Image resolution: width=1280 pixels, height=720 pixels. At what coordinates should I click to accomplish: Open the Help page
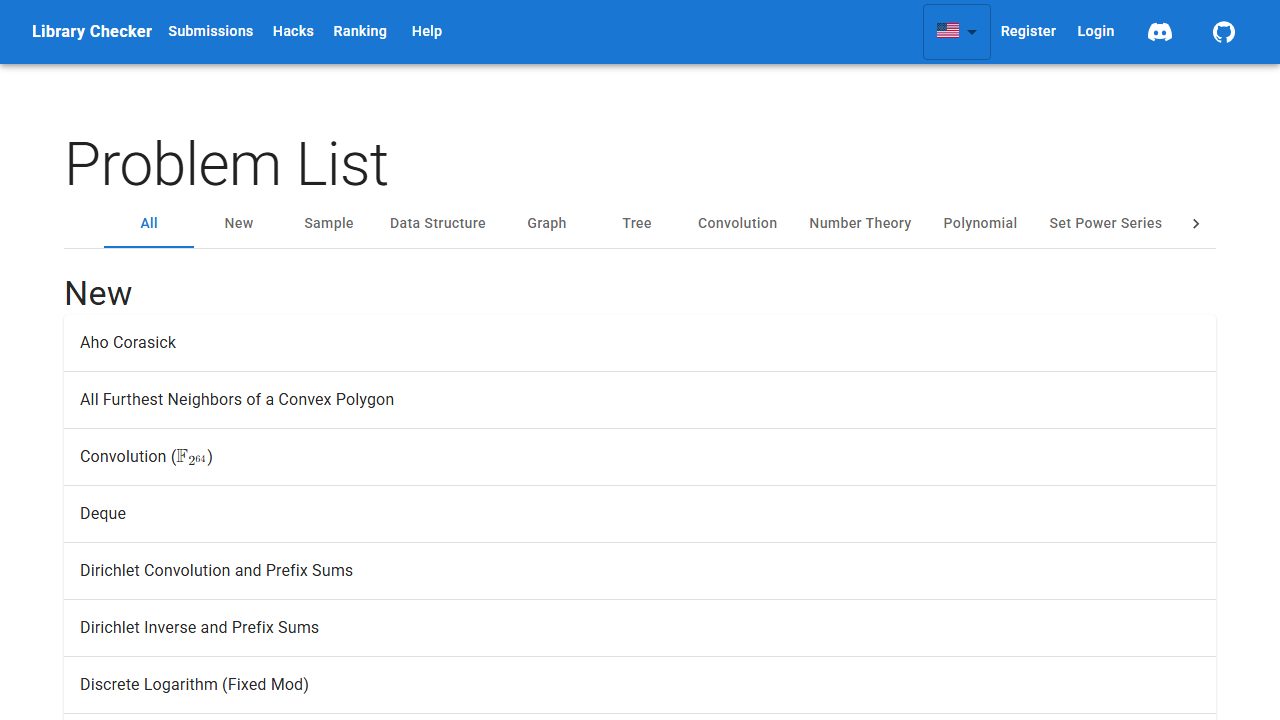coord(427,31)
